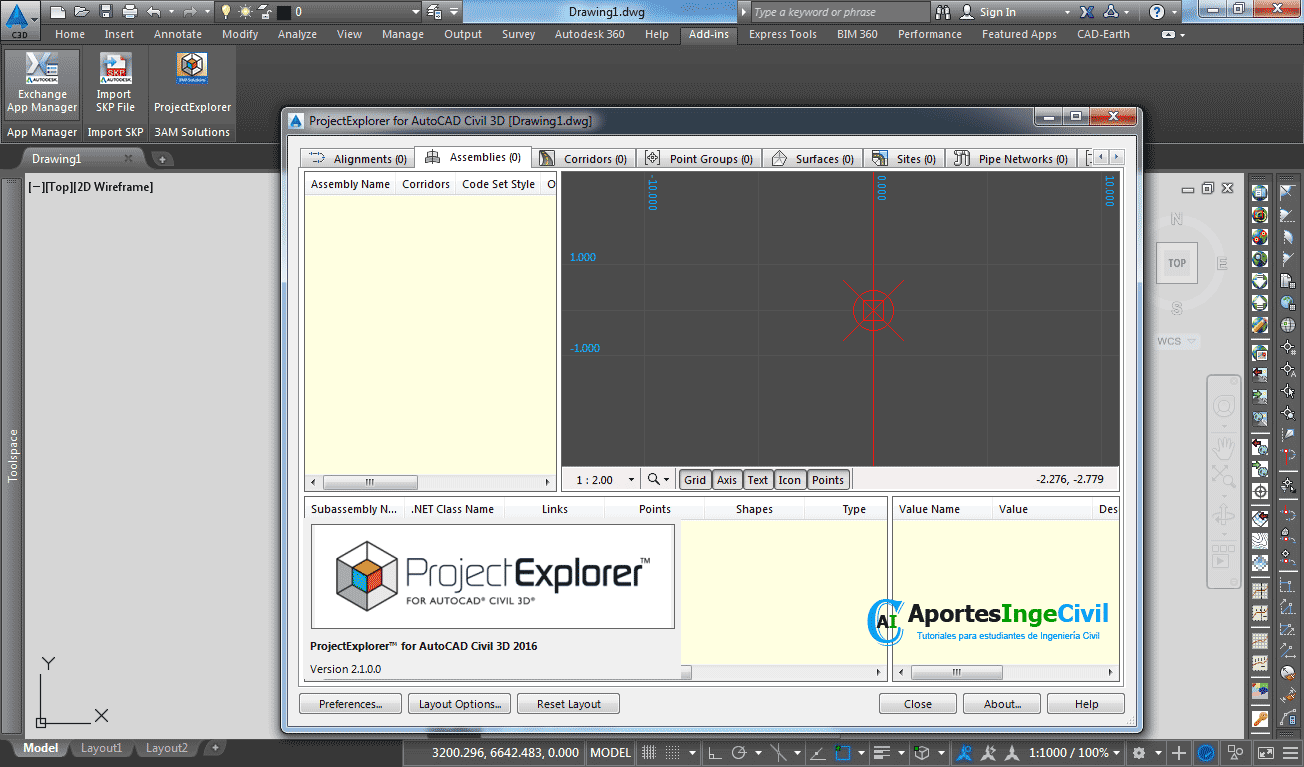1304x767 pixels.
Task: Plot the drawing using the printer icon
Action: [130, 12]
